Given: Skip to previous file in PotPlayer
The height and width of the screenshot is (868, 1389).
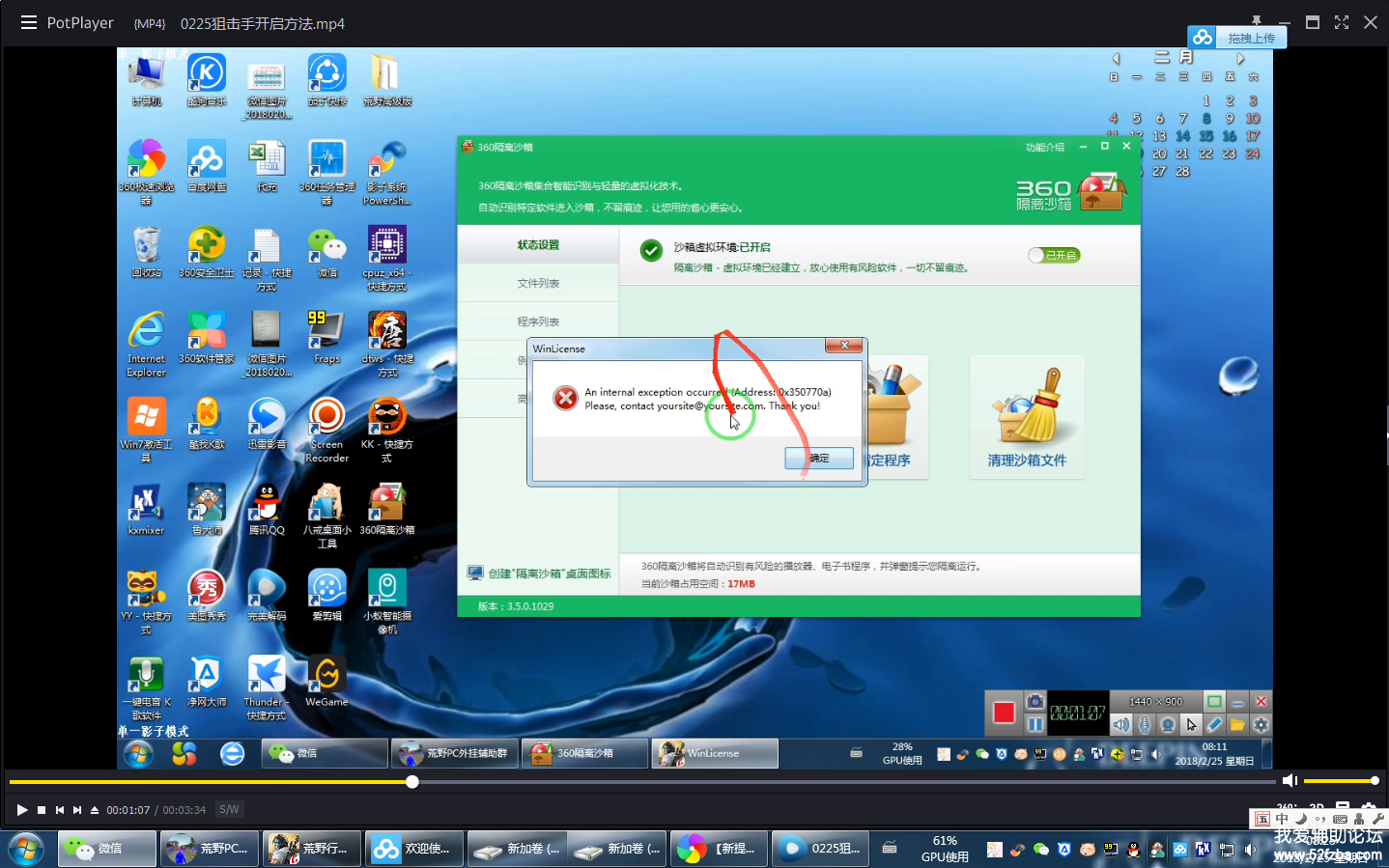Looking at the screenshot, I should (x=60, y=810).
